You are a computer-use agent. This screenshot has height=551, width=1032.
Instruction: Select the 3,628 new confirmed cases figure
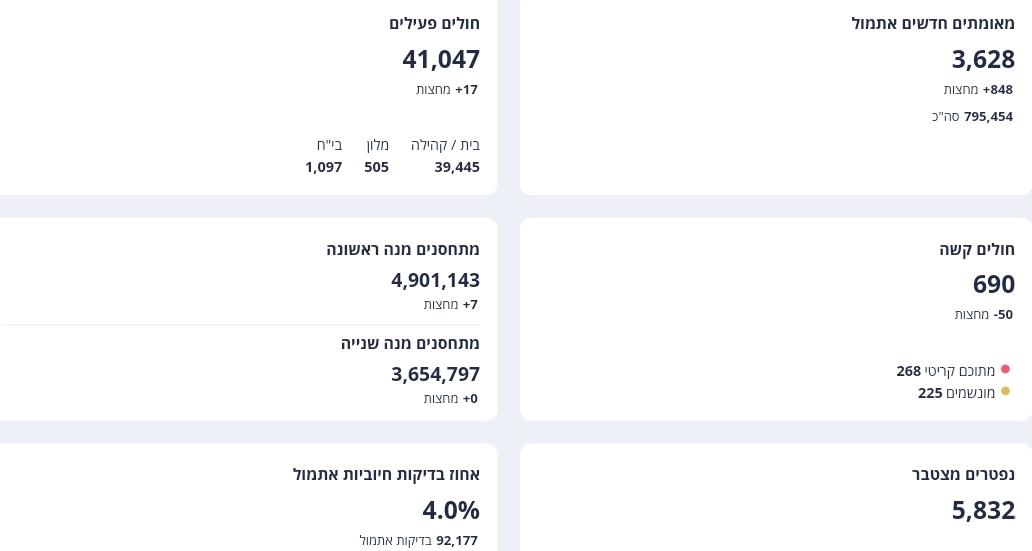(x=983, y=60)
